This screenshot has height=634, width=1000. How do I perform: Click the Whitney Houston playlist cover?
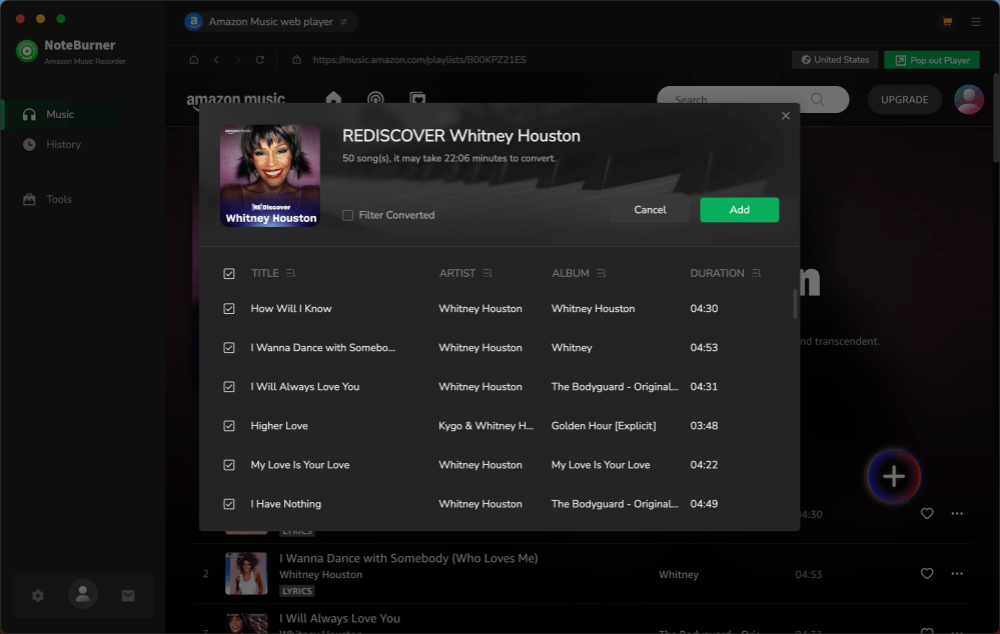click(x=270, y=175)
